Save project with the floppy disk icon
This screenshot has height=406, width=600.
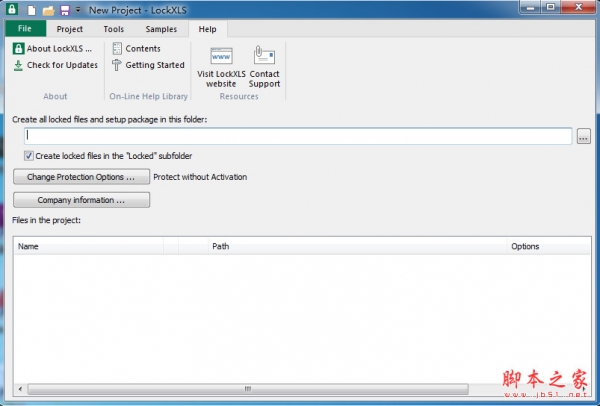coord(65,10)
